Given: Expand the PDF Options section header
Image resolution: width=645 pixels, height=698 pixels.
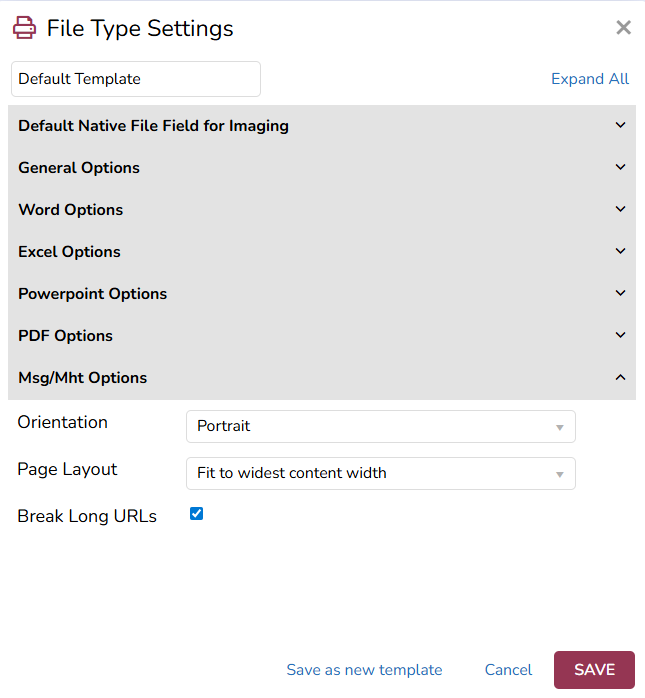Looking at the screenshot, I should click(322, 336).
